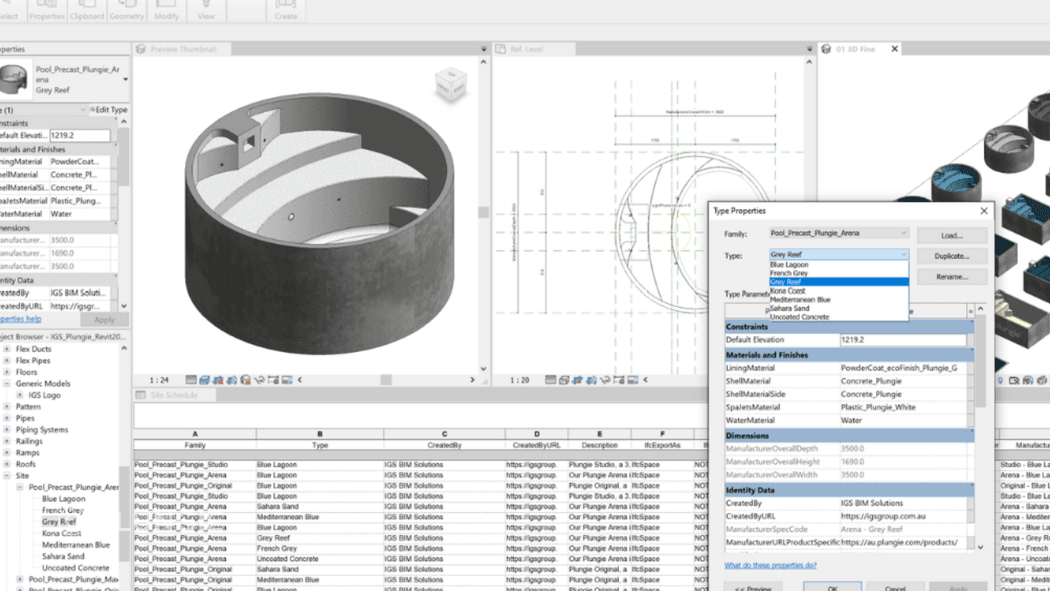
Task: Switch to the Preview Thumbnail tab
Action: tap(183, 49)
